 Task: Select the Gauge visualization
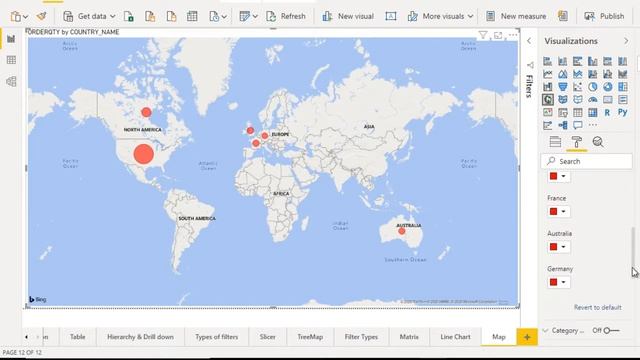click(593, 99)
